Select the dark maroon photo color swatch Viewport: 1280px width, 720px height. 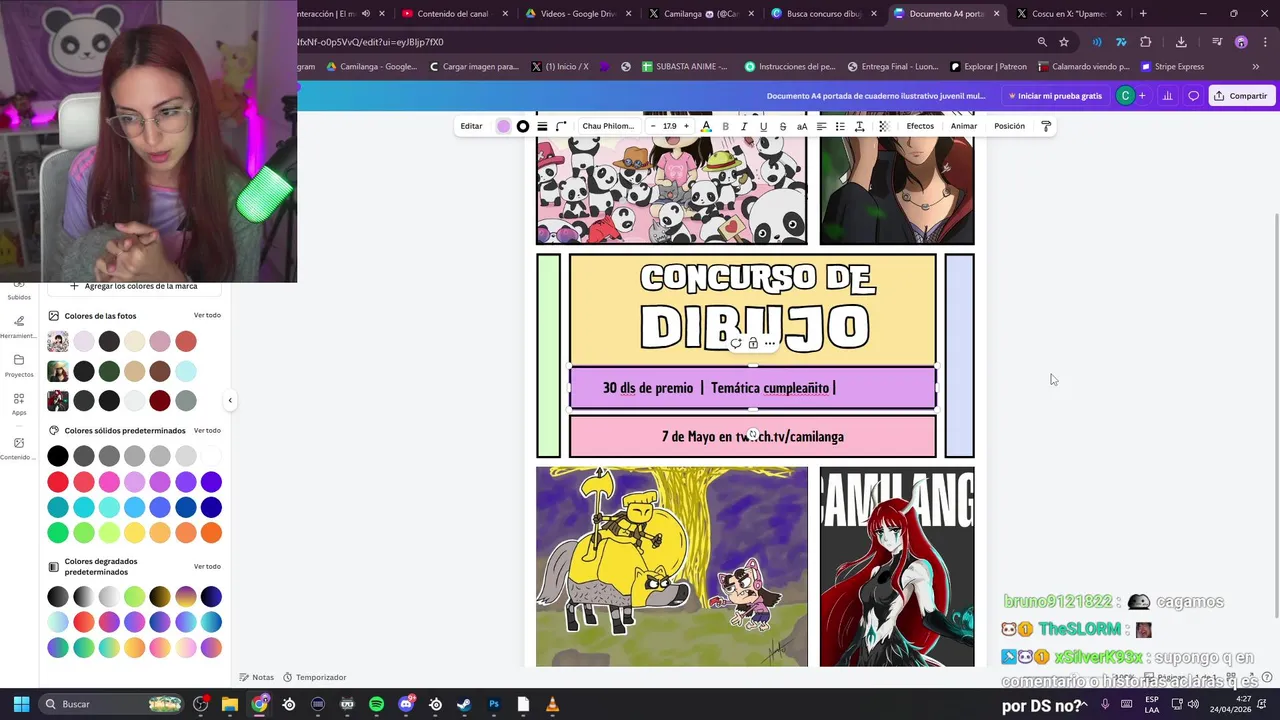pos(160,401)
